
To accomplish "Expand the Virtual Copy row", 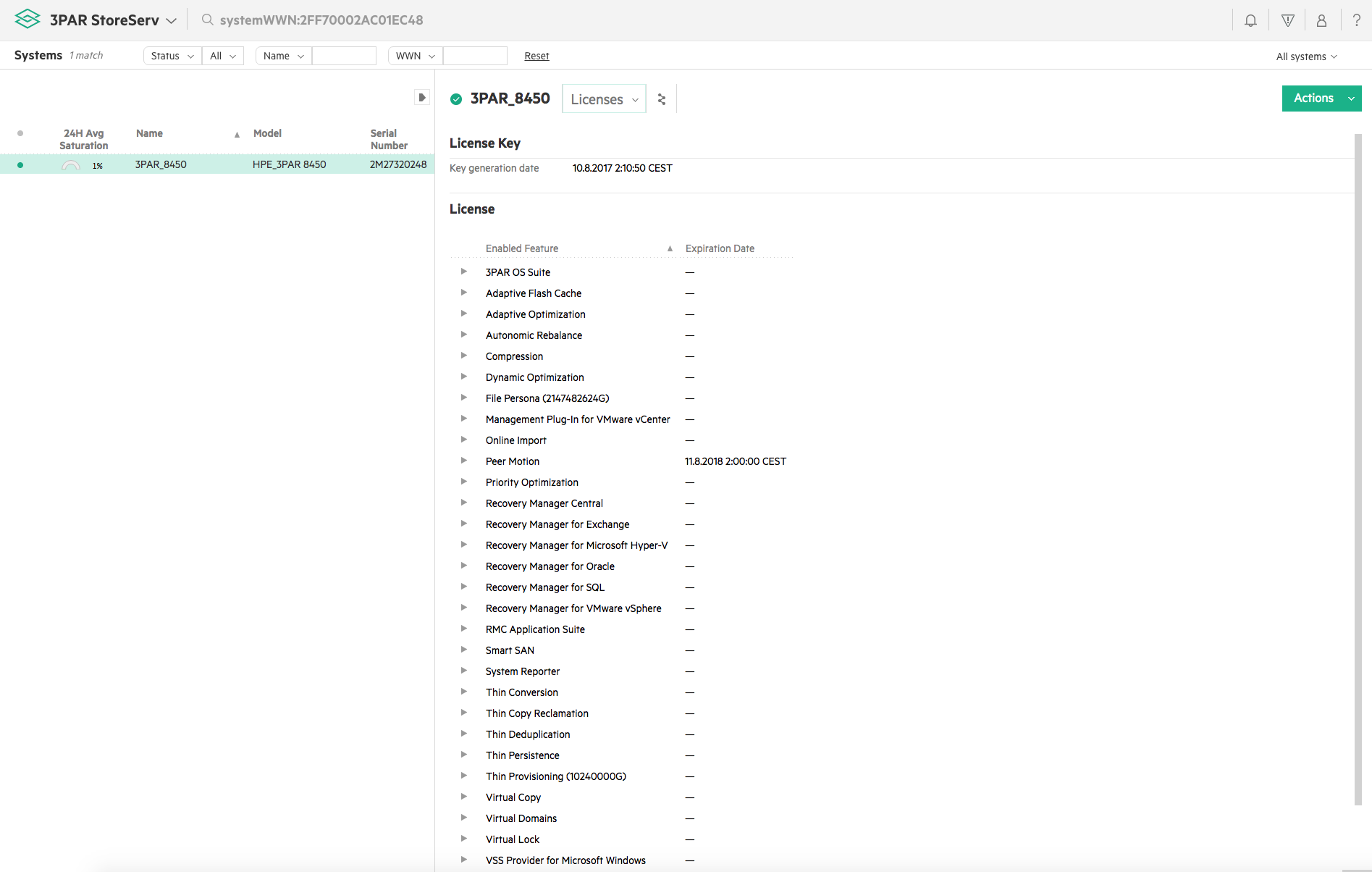I will tap(463, 797).
